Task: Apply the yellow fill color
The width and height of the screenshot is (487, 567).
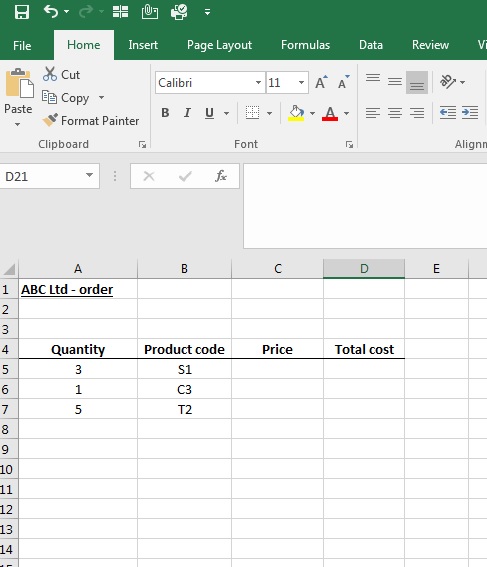Action: point(296,113)
